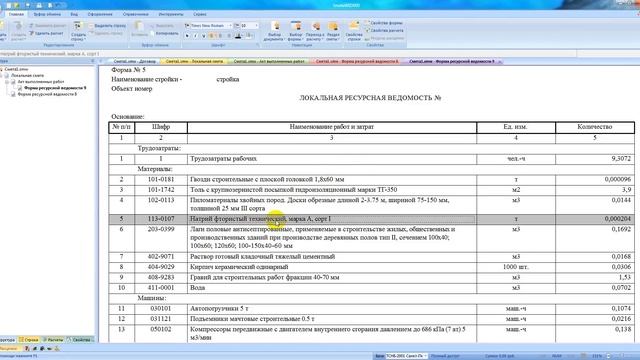This screenshot has height=360, width=640.
Task: Click the Создать строку icon
Action: click(78, 31)
